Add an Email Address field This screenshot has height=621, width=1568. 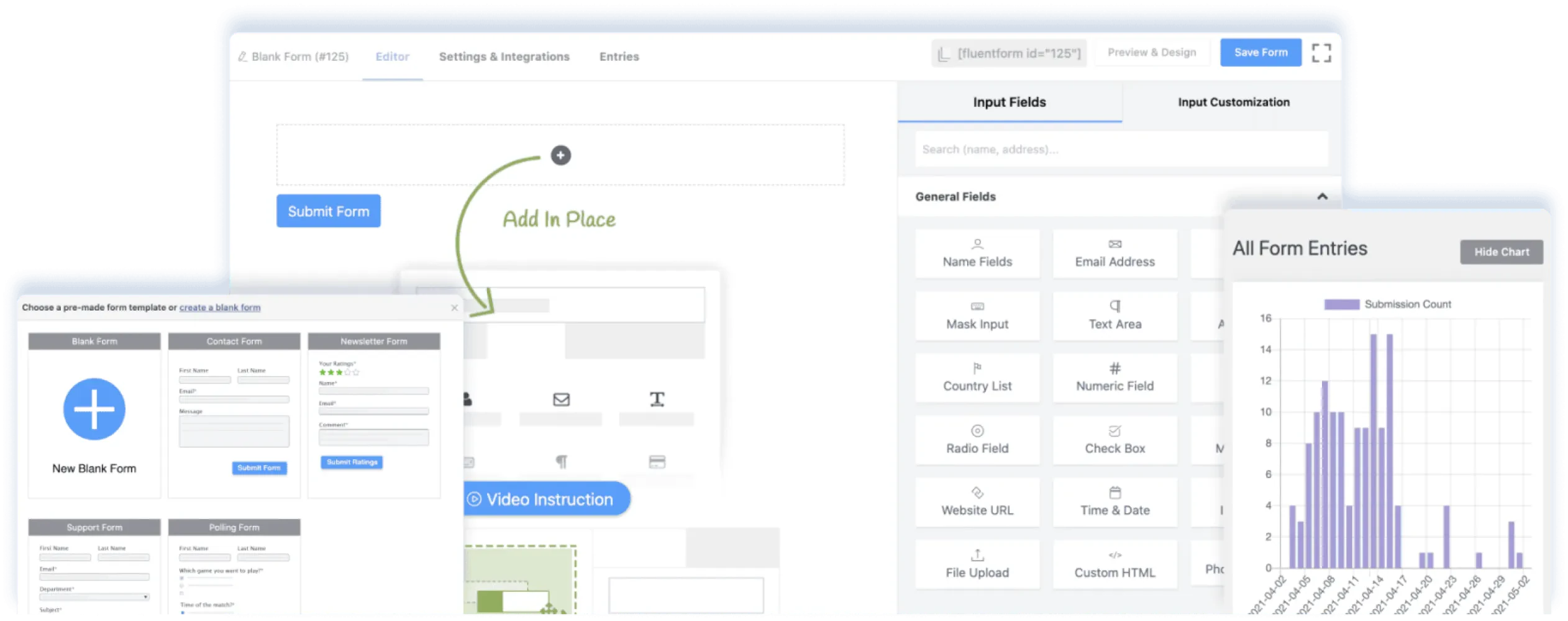coord(1114,253)
